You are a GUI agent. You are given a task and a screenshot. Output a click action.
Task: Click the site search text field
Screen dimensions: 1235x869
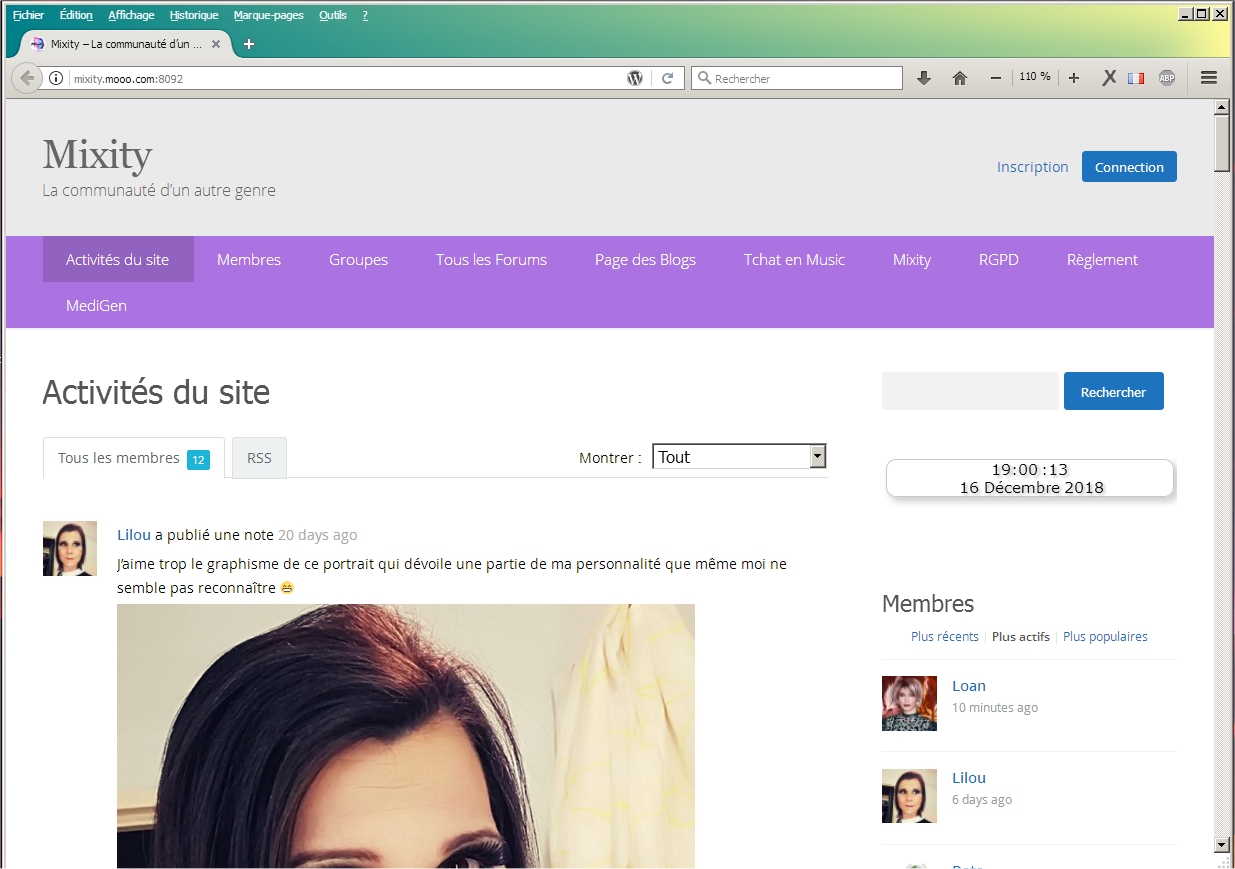(x=970, y=391)
